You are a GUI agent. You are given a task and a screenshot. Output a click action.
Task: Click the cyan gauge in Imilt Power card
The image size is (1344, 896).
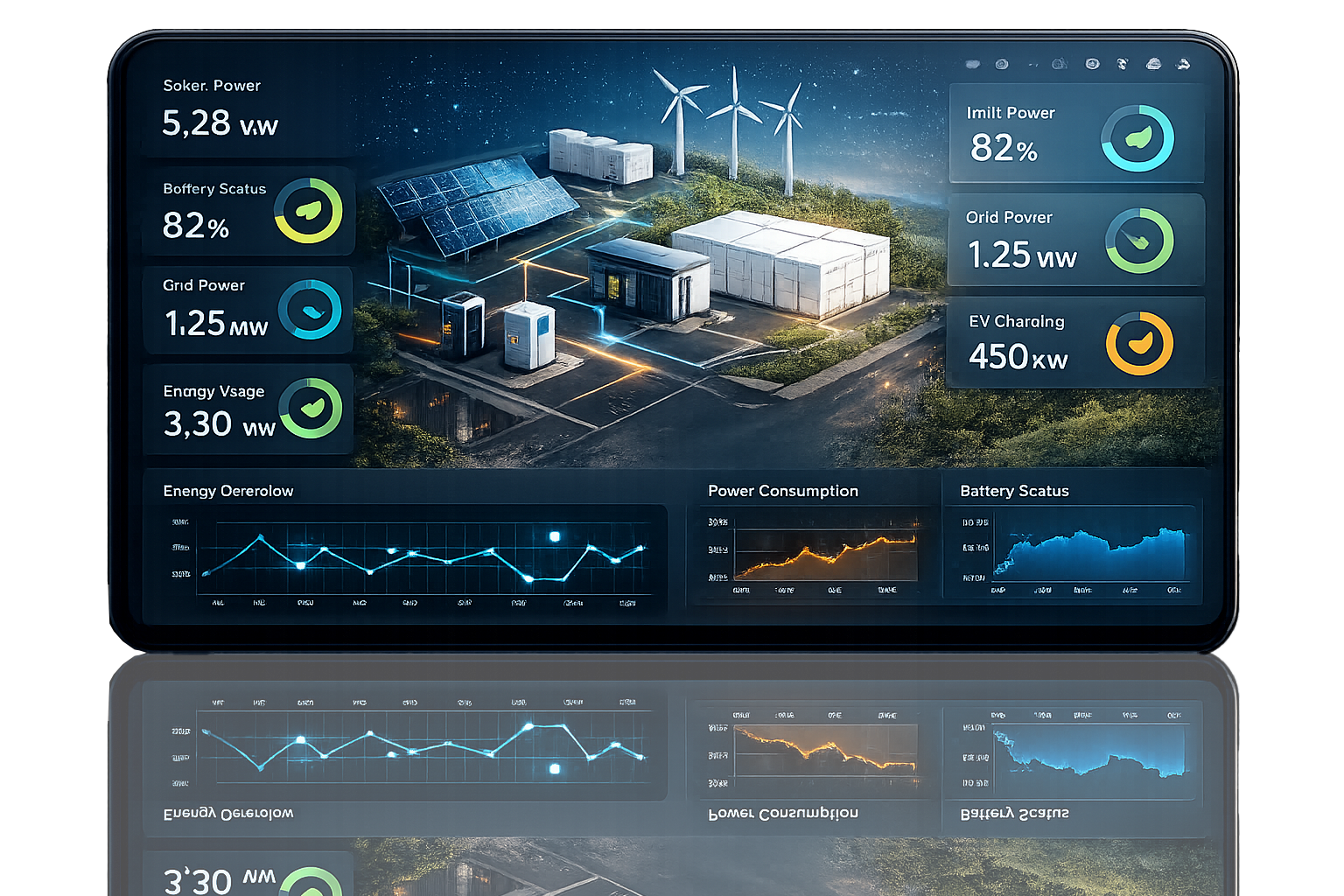point(1137,138)
